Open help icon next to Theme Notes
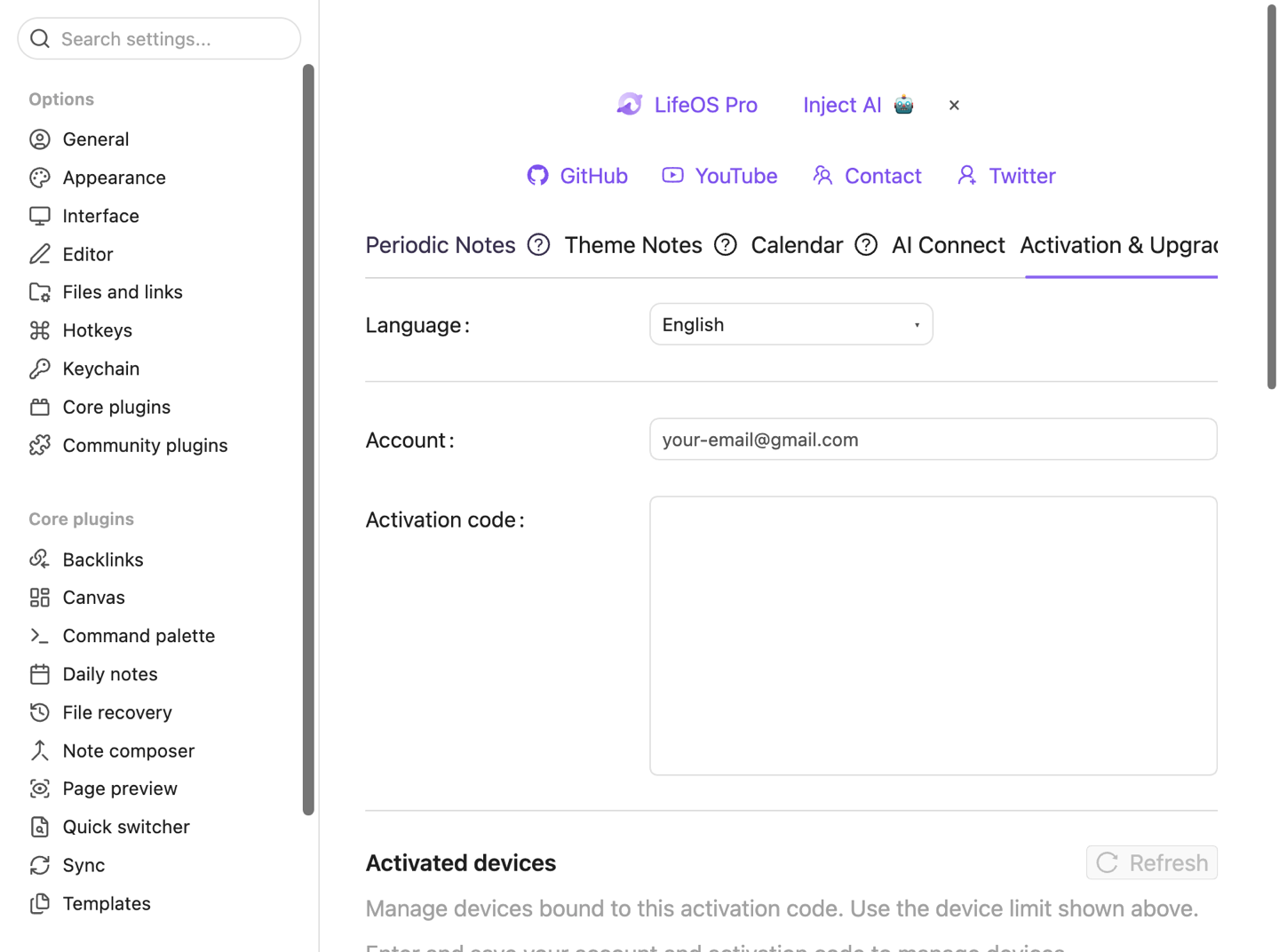The image size is (1279, 952). click(726, 245)
